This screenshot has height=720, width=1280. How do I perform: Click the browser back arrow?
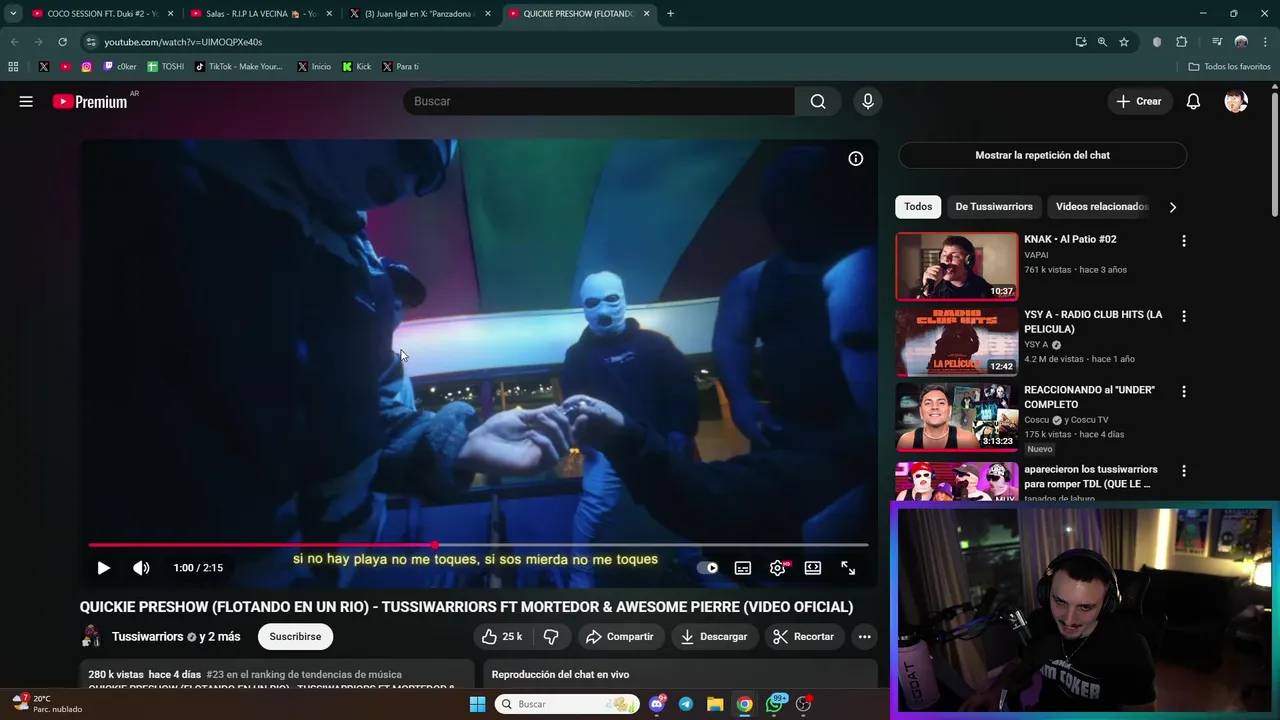(x=14, y=42)
